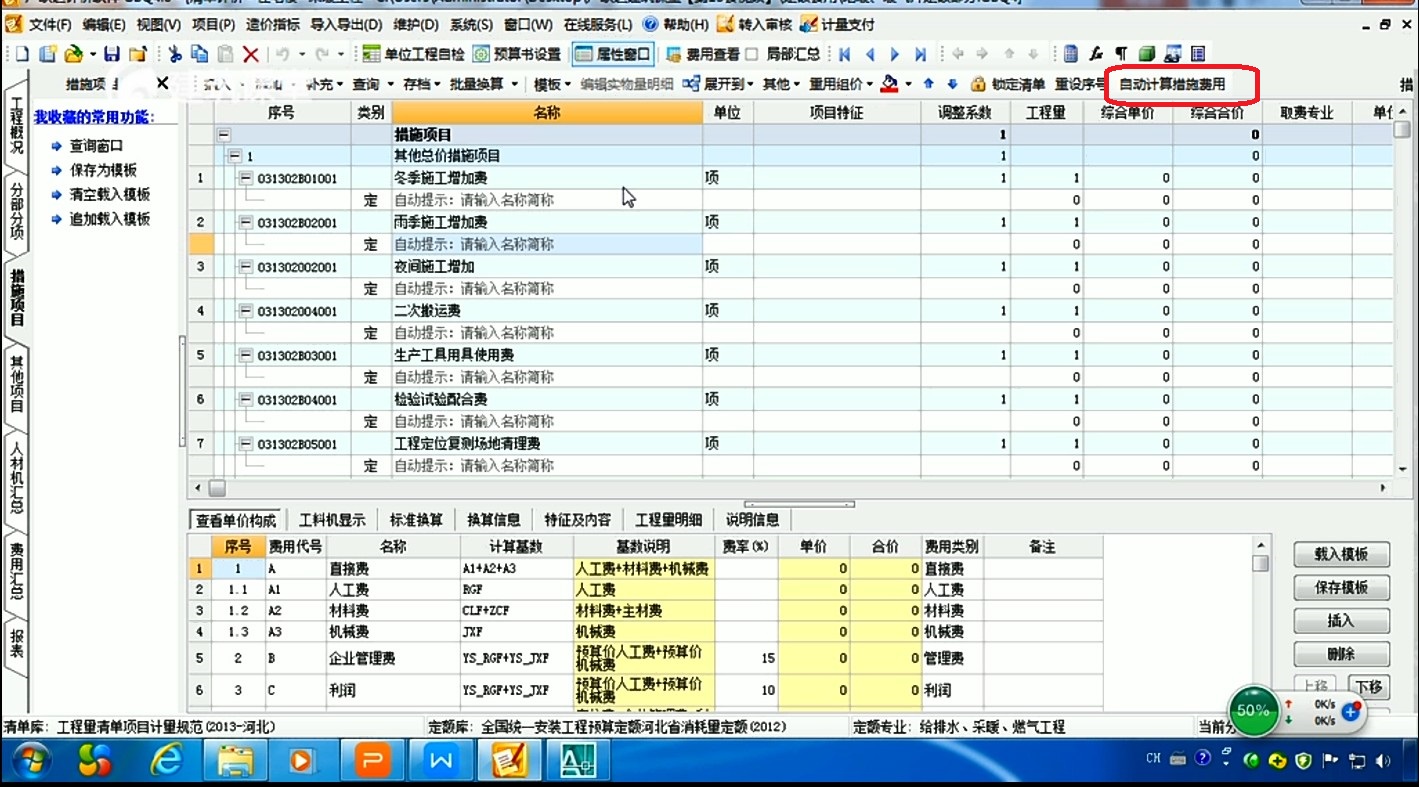This screenshot has height=787, width=1419.
Task: Run 单位工程自检 self-check
Action: click(x=413, y=54)
